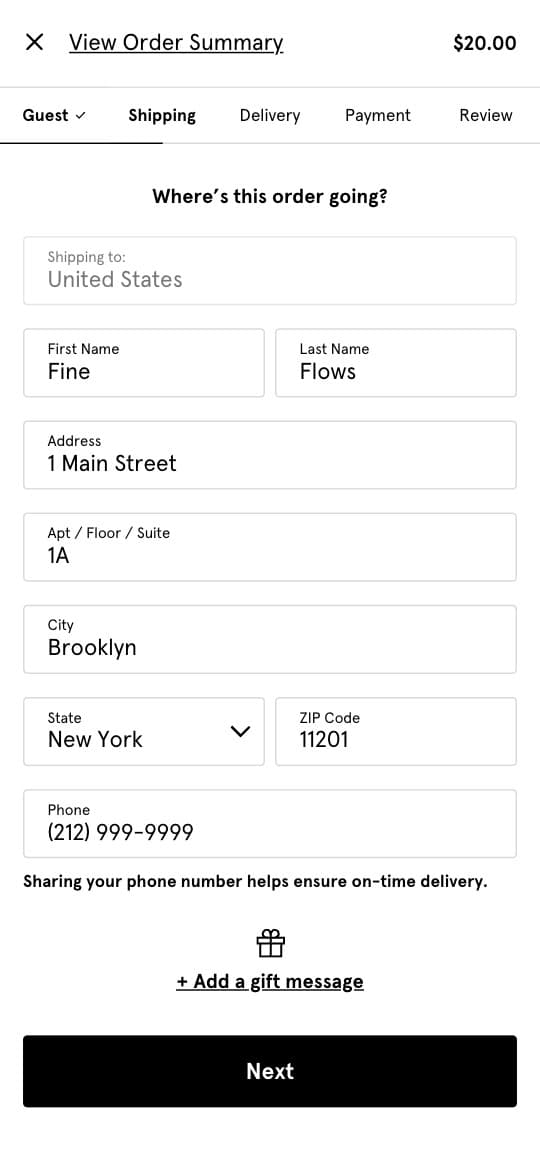Click into the City field
This screenshot has height=1170, width=540.
(270, 639)
